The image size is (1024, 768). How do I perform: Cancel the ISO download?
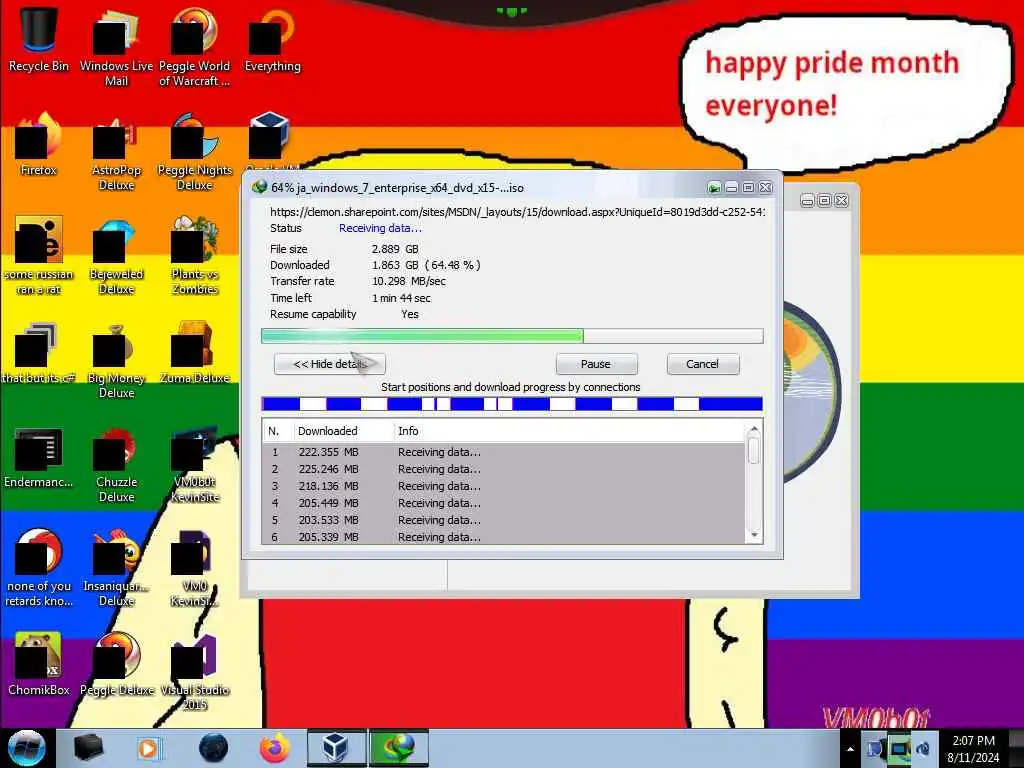pyautogui.click(x=703, y=364)
